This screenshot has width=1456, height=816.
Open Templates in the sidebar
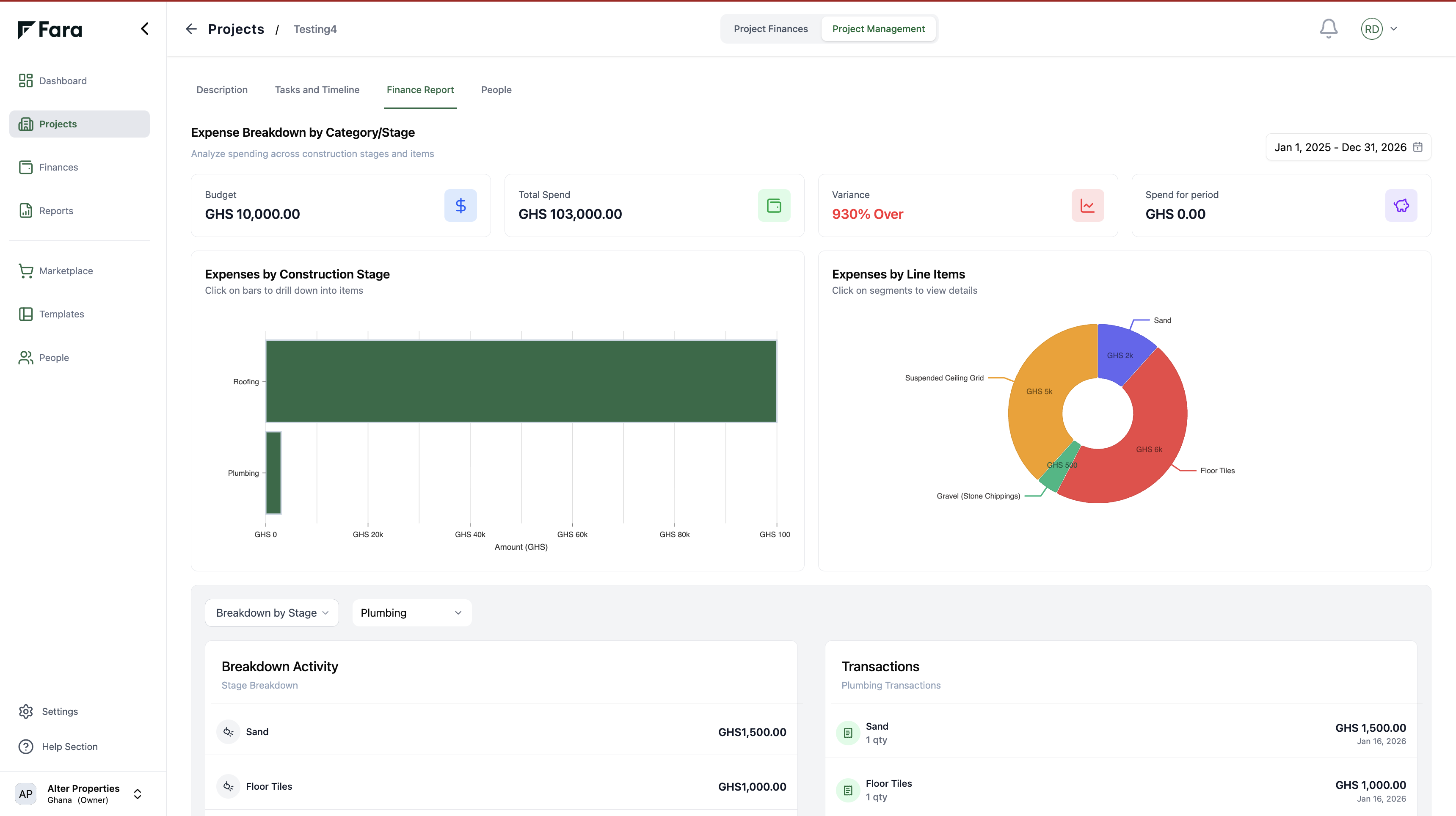click(x=79, y=314)
